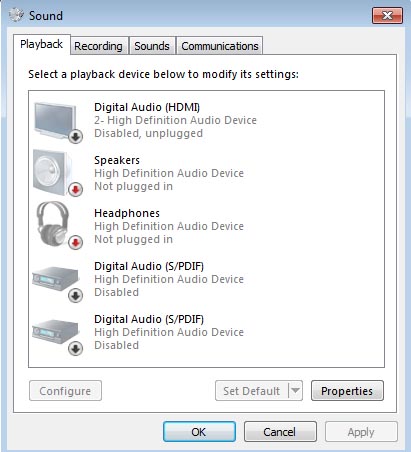Click the red unplugged badge on Speakers

(76, 189)
